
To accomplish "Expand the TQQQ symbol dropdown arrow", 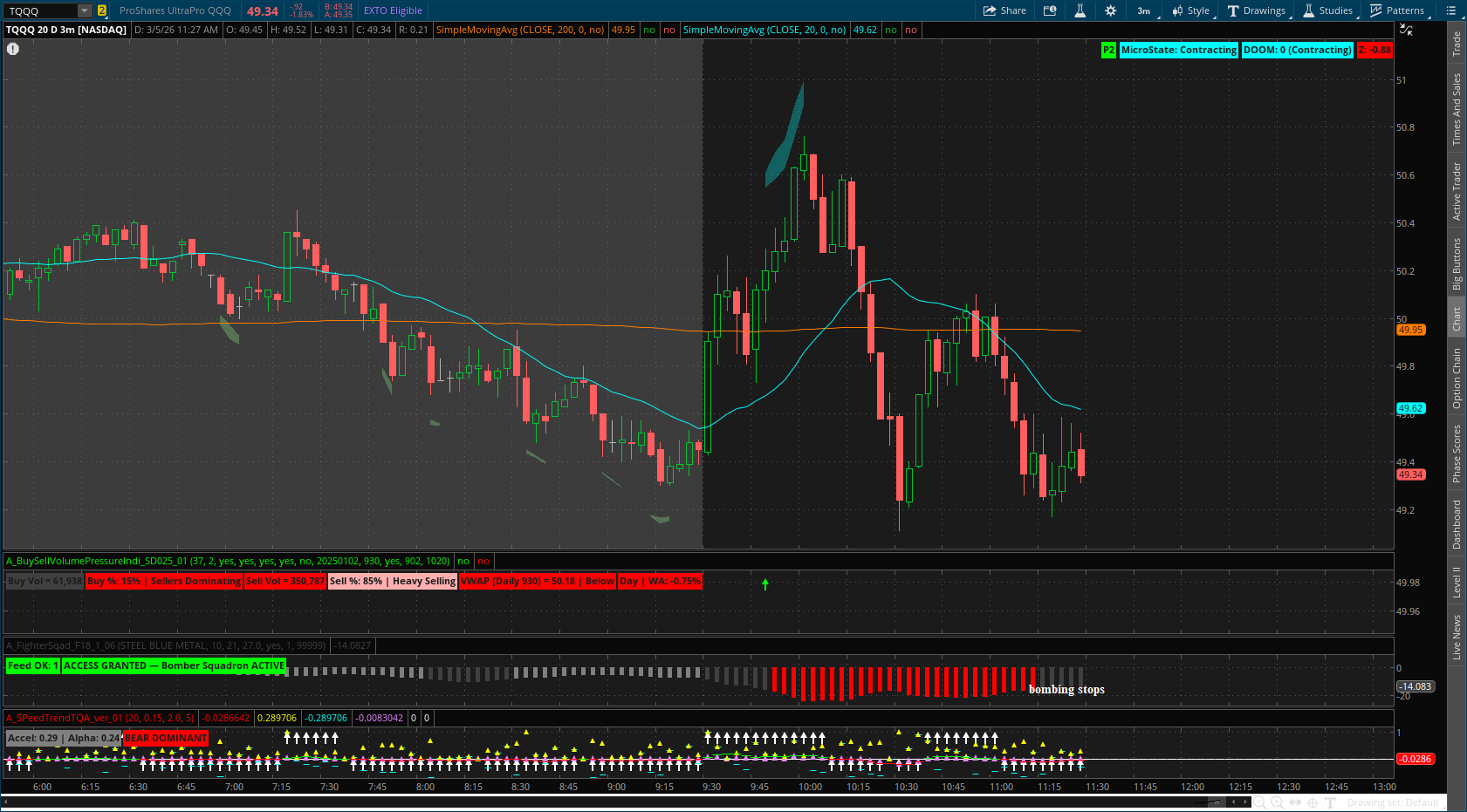I will 85,10.
